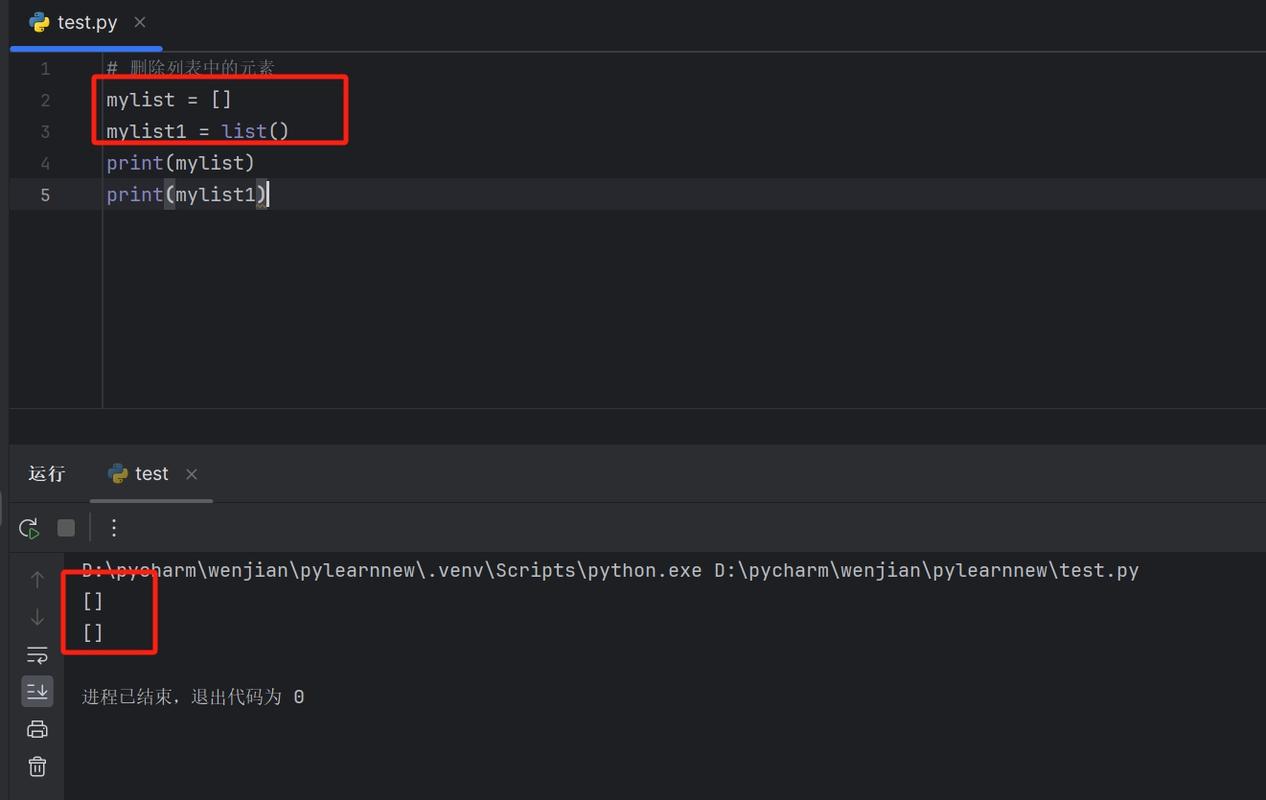Select the test.py editor tab
1266x800 pixels.
click(87, 22)
